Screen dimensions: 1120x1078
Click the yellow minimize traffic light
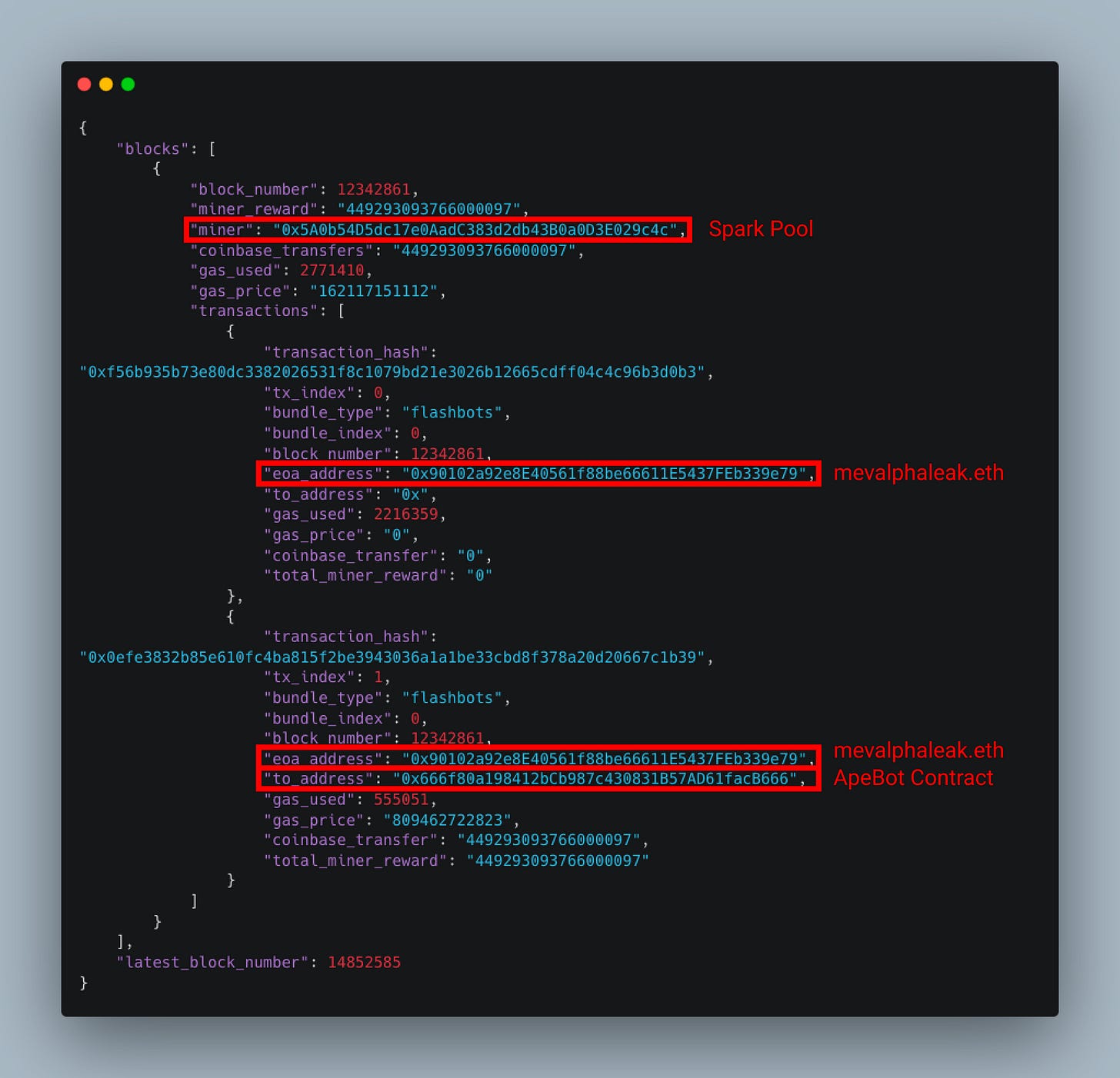106,84
